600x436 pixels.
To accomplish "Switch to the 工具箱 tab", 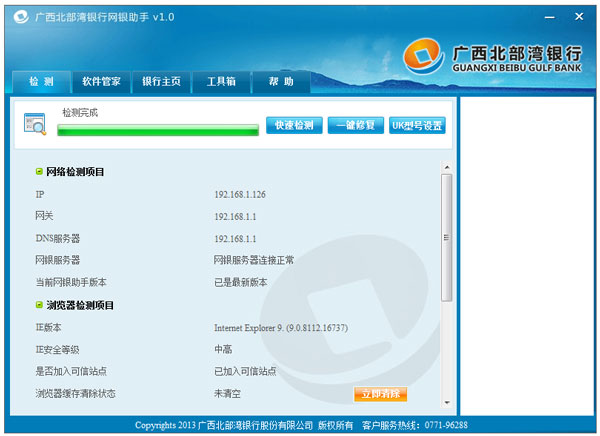I will point(221,82).
